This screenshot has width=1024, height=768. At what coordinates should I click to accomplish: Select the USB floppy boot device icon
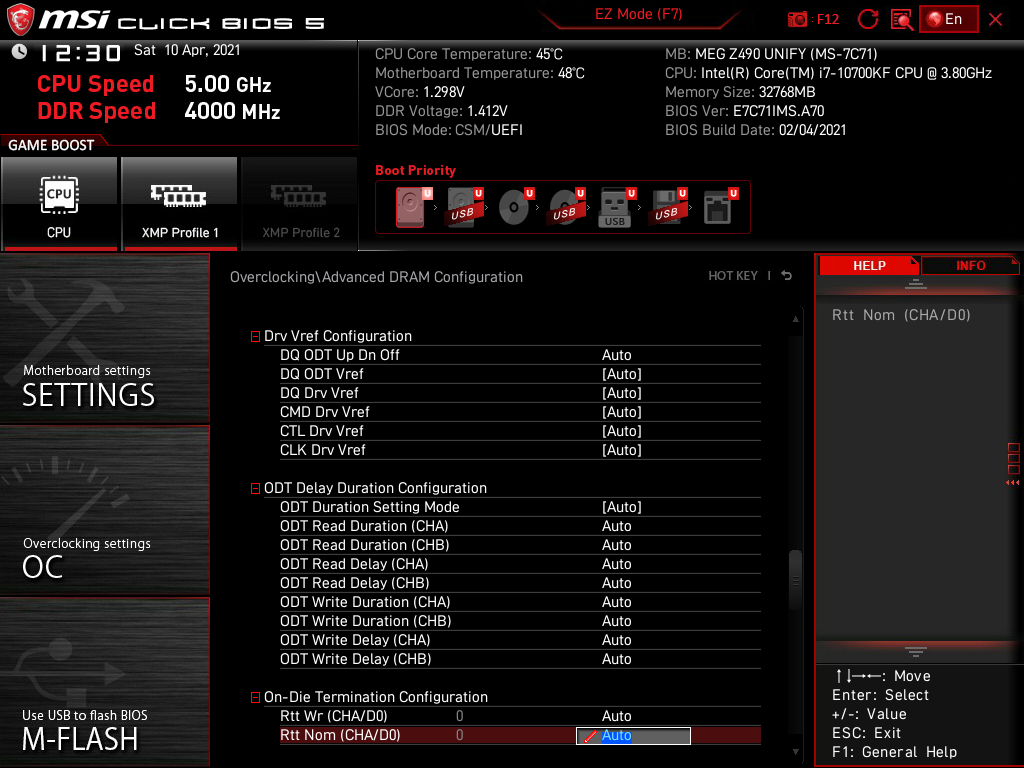668,207
